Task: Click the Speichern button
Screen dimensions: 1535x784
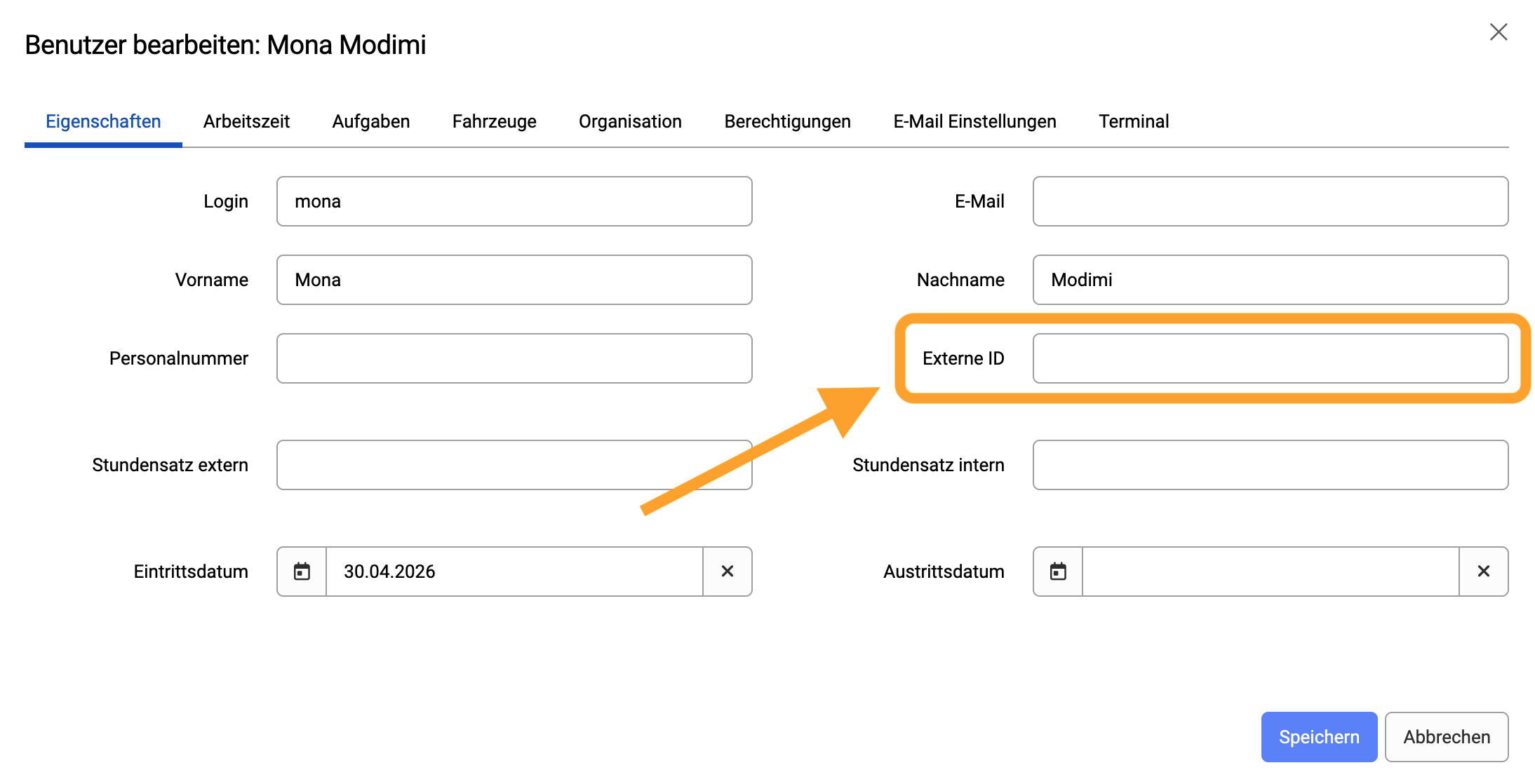Action: click(x=1319, y=737)
